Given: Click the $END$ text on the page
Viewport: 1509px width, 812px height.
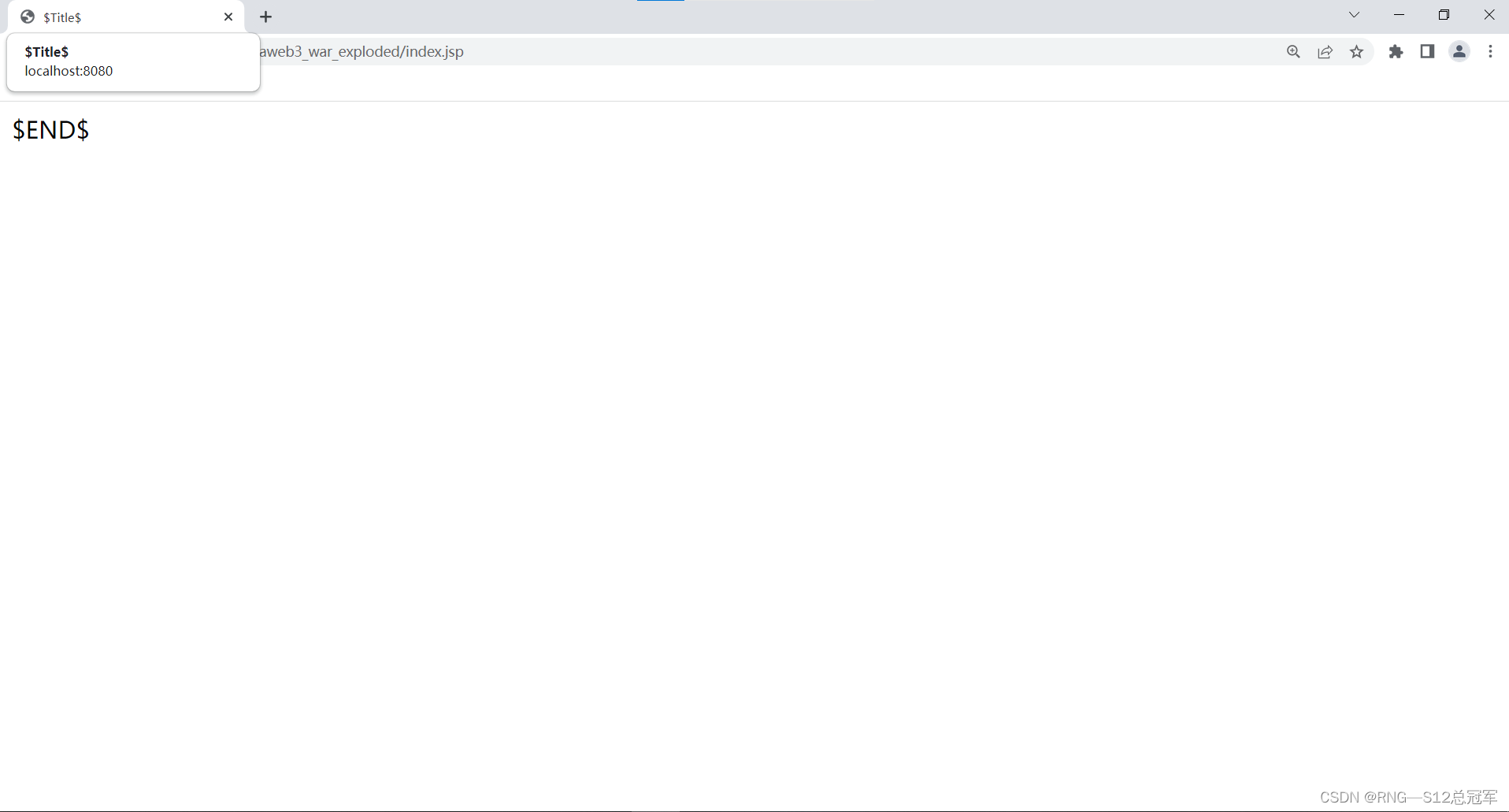Looking at the screenshot, I should point(50,130).
